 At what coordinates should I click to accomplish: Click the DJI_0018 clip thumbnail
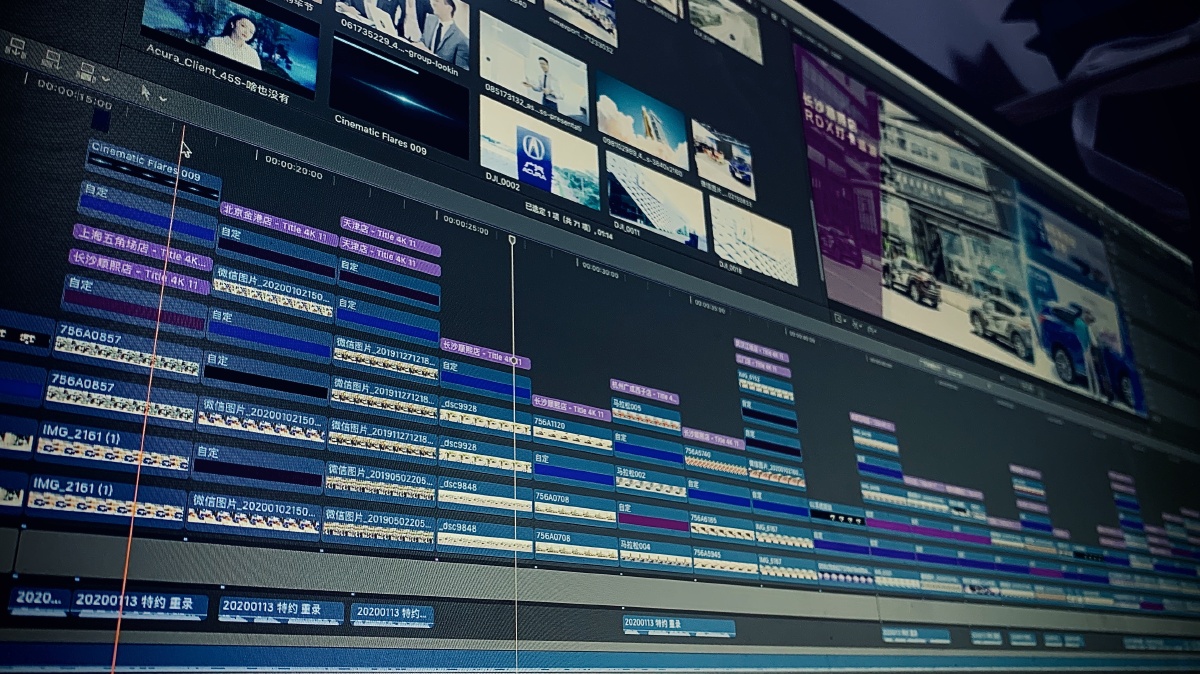pyautogui.click(x=752, y=238)
